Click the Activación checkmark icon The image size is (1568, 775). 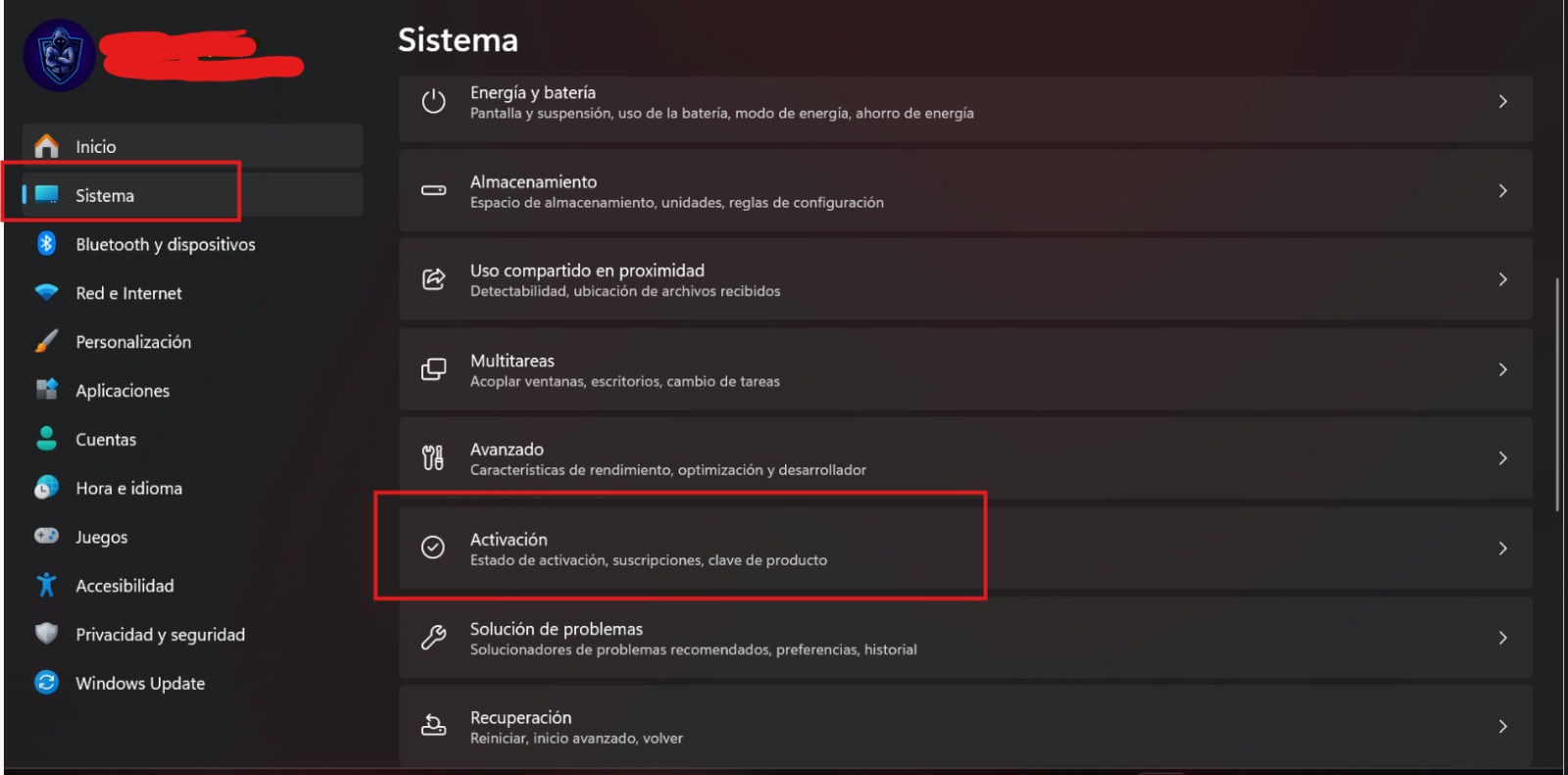click(x=433, y=548)
